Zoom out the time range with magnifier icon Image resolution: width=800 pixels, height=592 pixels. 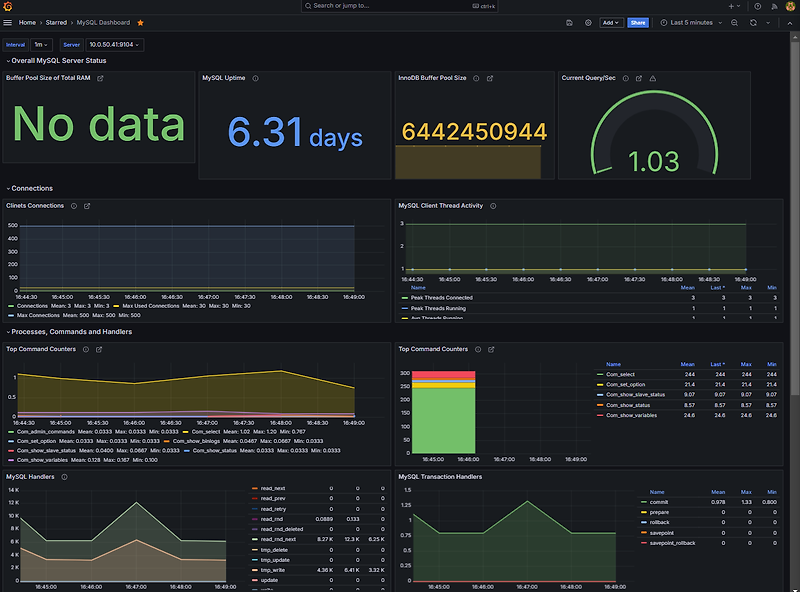734,22
